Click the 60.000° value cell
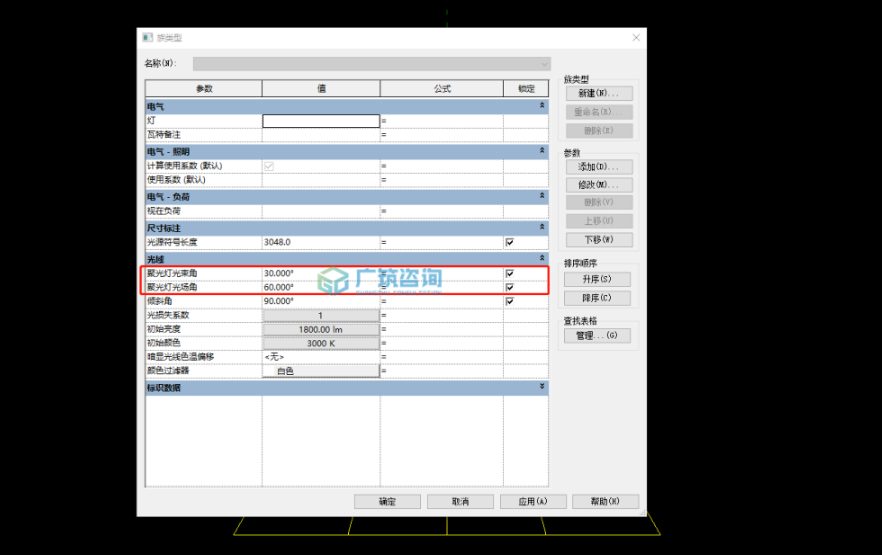 321,287
